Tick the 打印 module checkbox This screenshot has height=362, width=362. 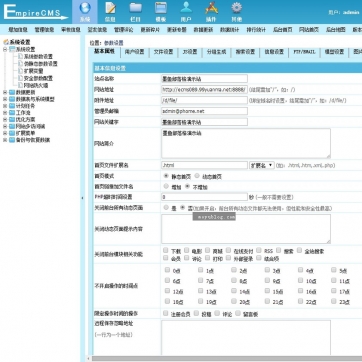(208, 258)
